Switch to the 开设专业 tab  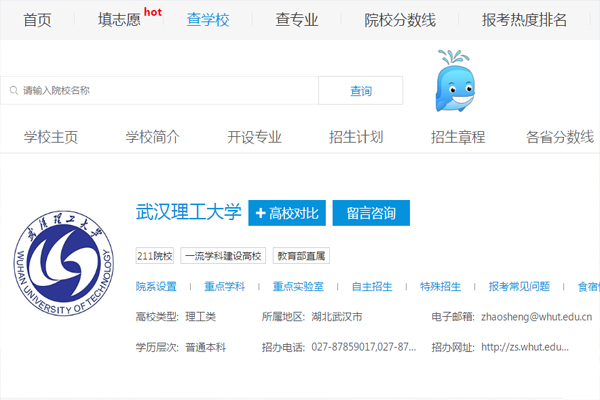click(x=254, y=137)
